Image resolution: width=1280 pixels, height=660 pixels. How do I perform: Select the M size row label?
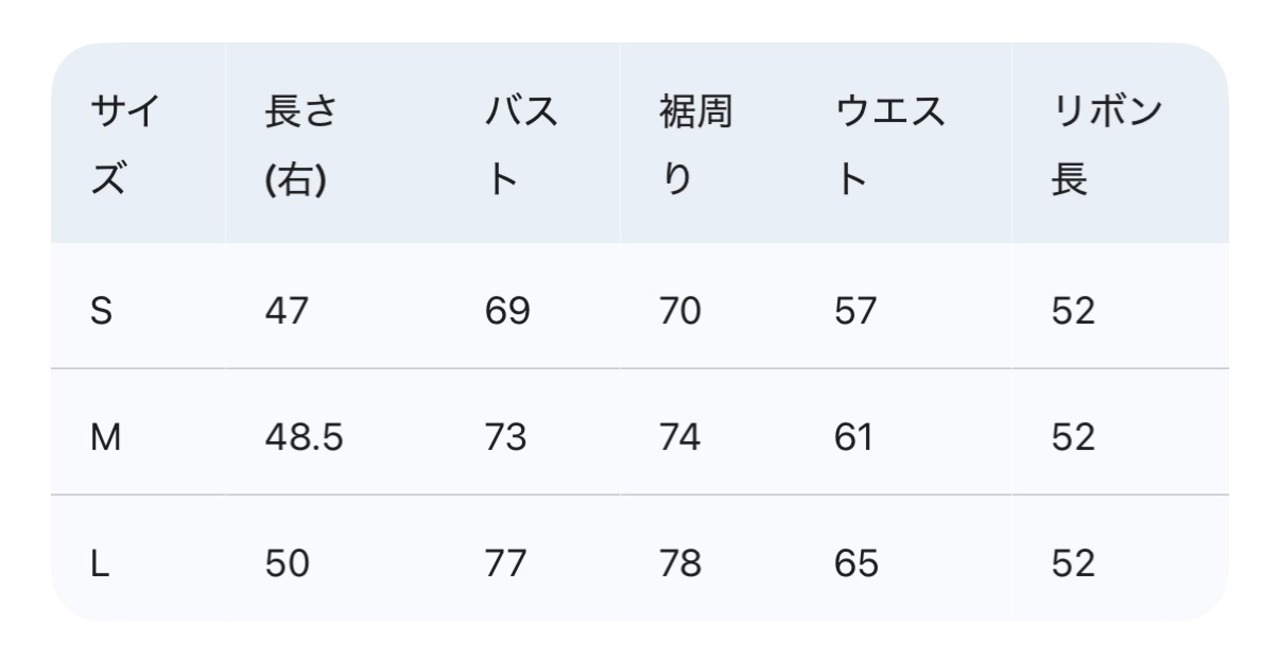[x=105, y=438]
